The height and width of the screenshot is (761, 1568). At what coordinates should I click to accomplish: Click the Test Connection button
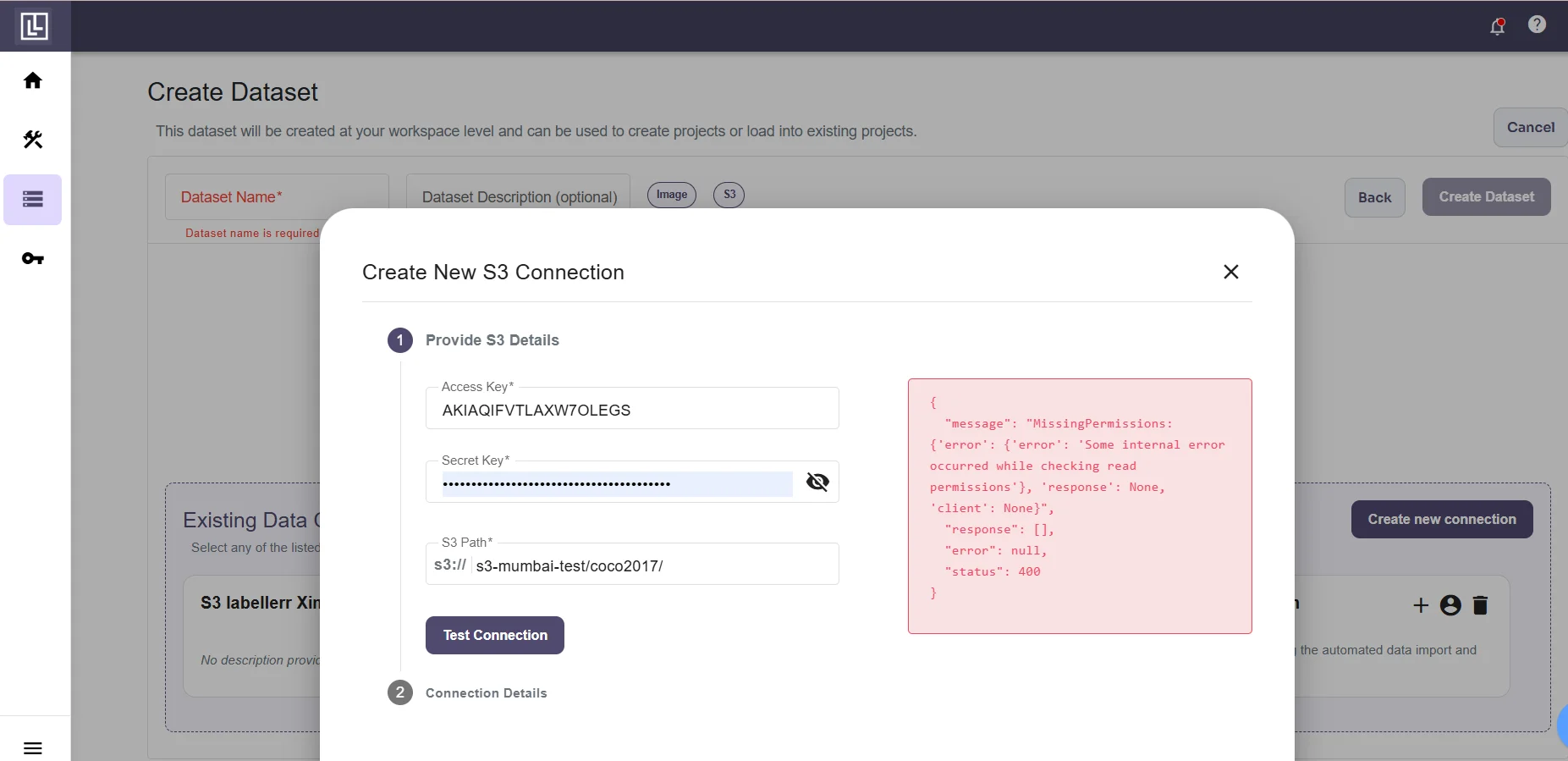pos(495,635)
